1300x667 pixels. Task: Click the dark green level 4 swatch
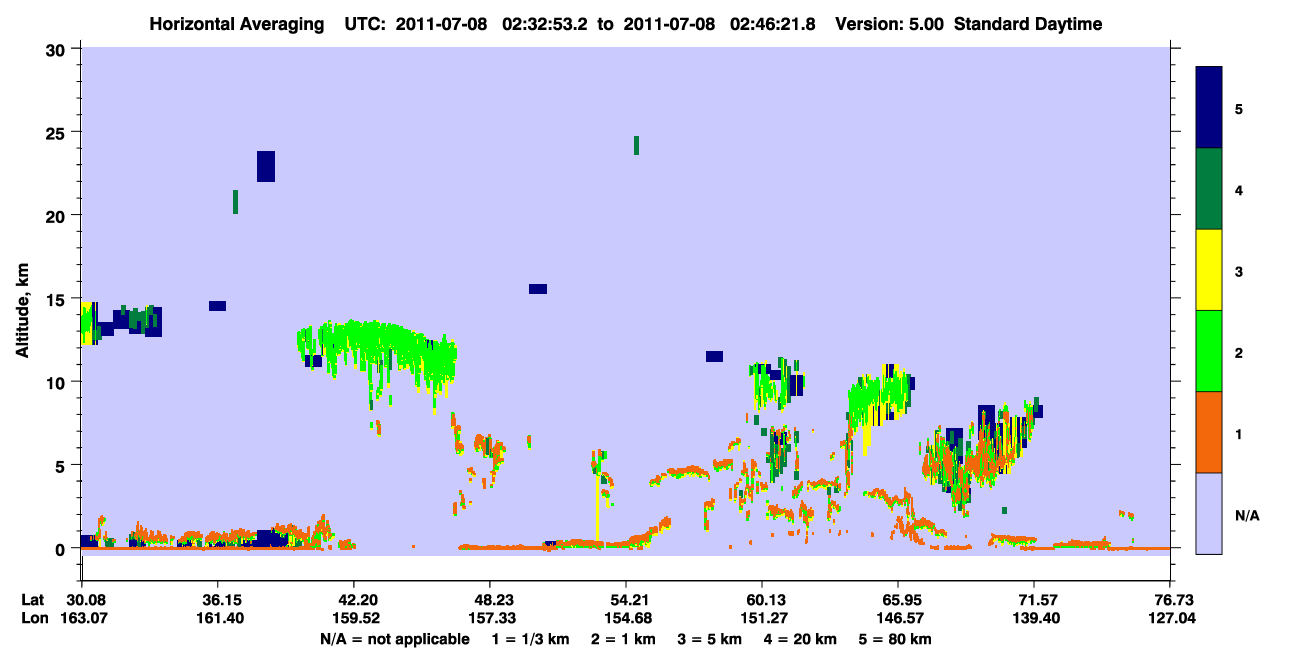coord(1209,189)
